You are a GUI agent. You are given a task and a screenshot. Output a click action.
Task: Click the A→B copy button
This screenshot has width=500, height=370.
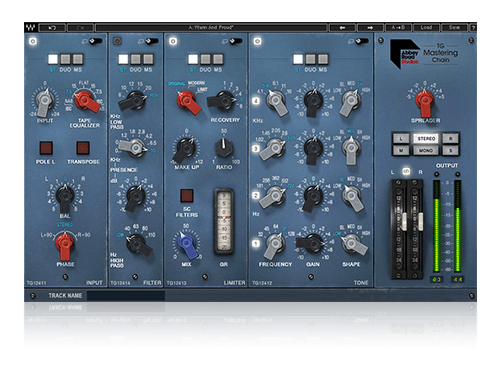coord(398,28)
